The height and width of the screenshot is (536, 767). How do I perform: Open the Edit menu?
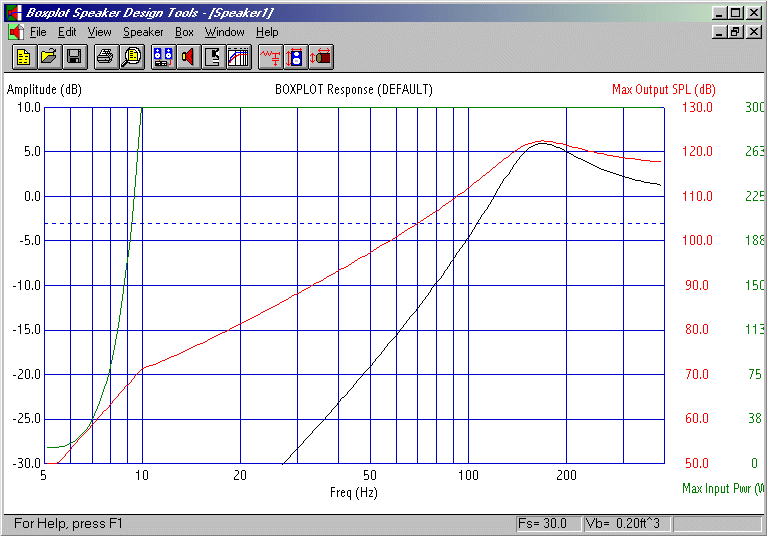pyautogui.click(x=67, y=32)
